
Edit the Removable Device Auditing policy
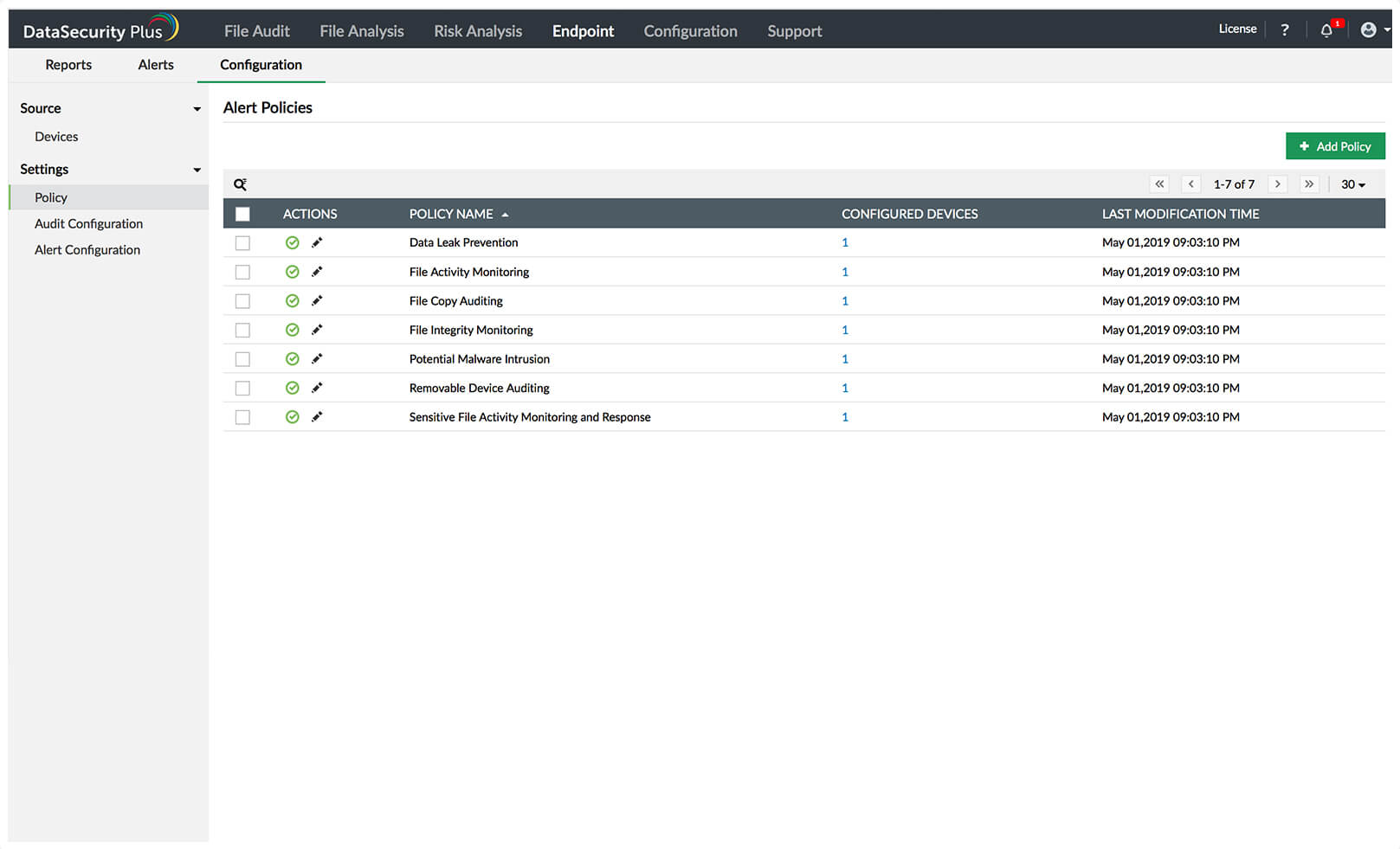(x=317, y=388)
